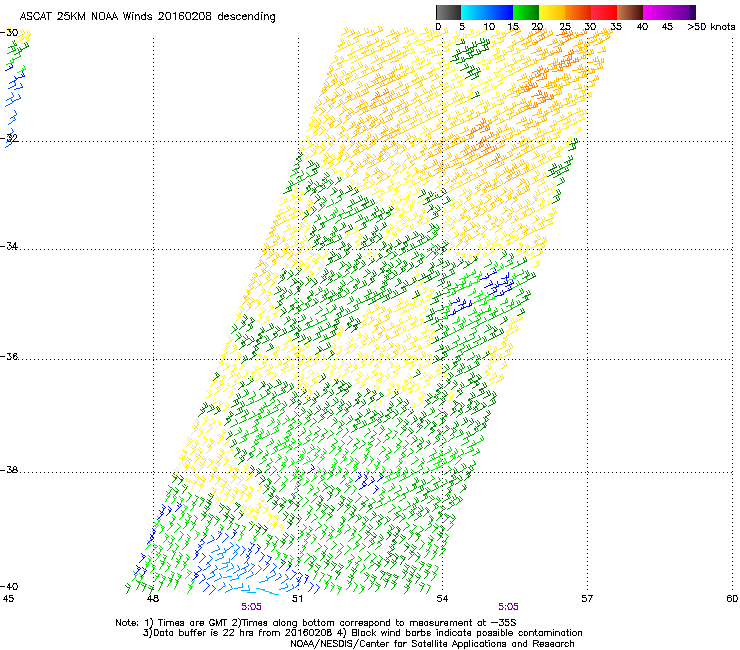Select the green 15-20 knots color segment
740x650 pixels.
(x=526, y=12)
